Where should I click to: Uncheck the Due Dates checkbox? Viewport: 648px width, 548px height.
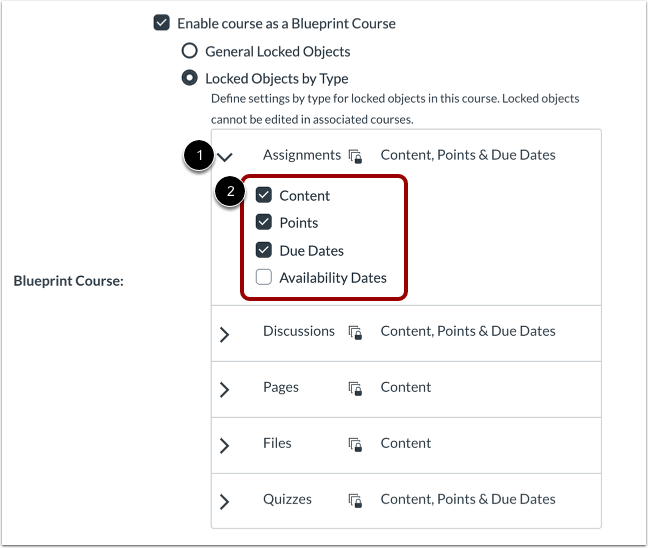click(264, 250)
